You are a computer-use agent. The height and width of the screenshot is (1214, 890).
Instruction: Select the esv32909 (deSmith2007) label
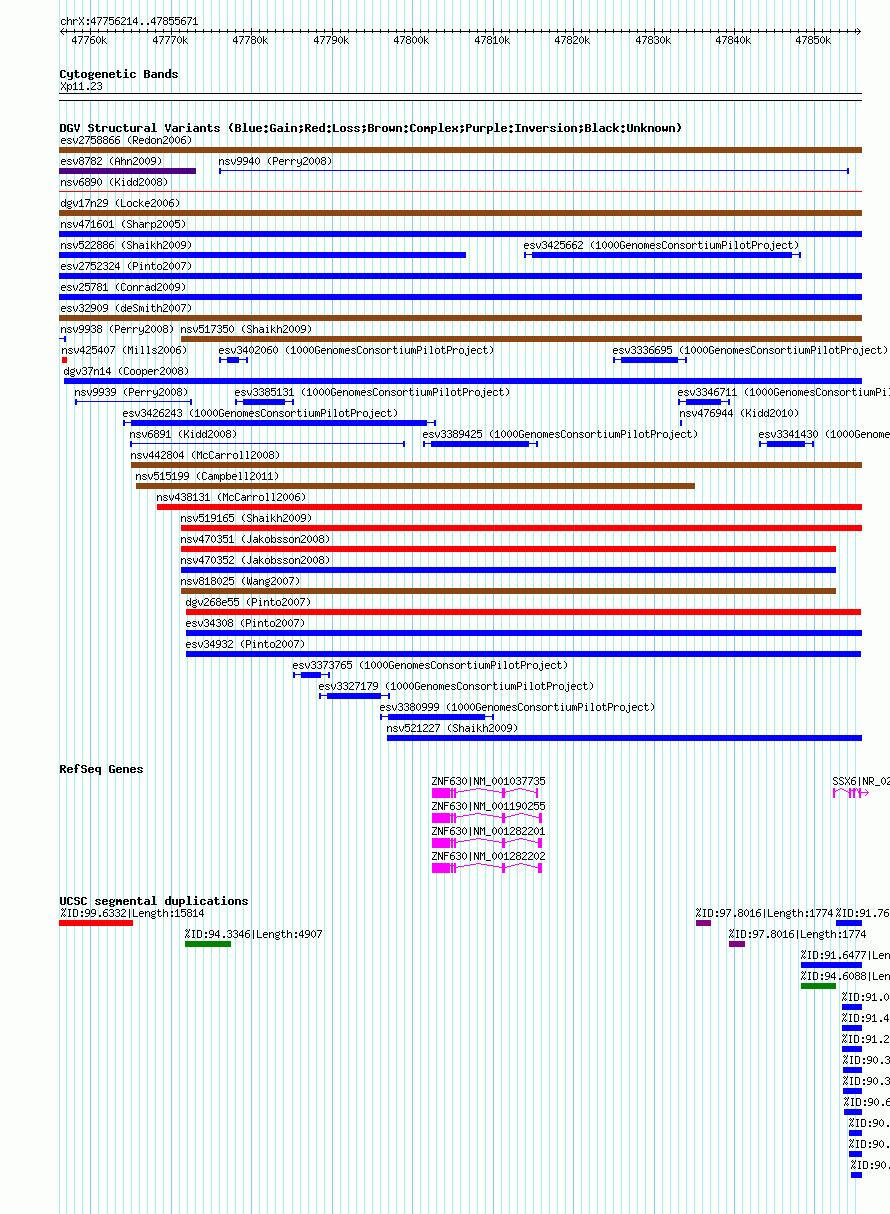tap(126, 308)
